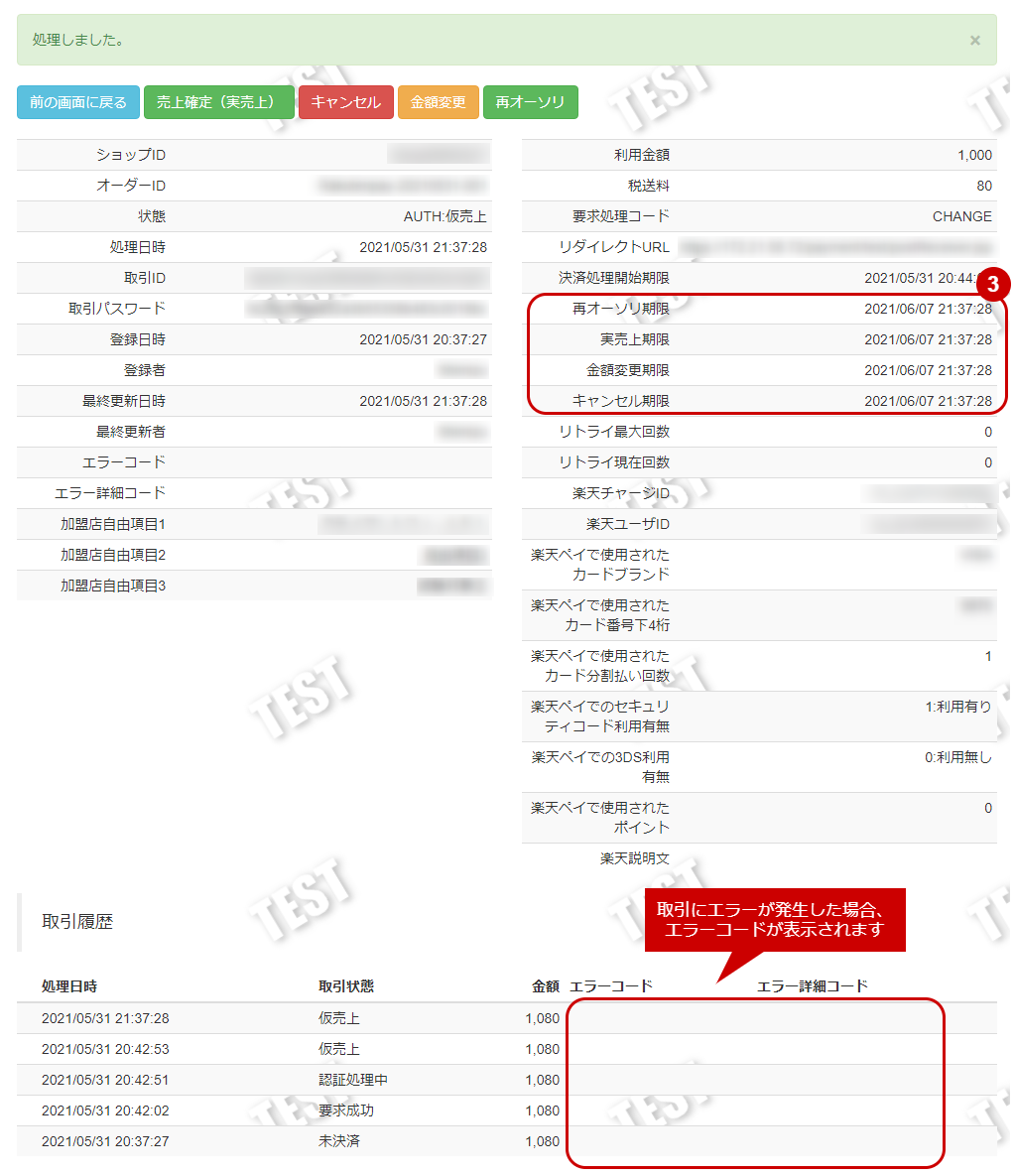The height and width of the screenshot is (1176, 1015).
Task: Open the 金額変更 amount change action
Action: [438, 101]
